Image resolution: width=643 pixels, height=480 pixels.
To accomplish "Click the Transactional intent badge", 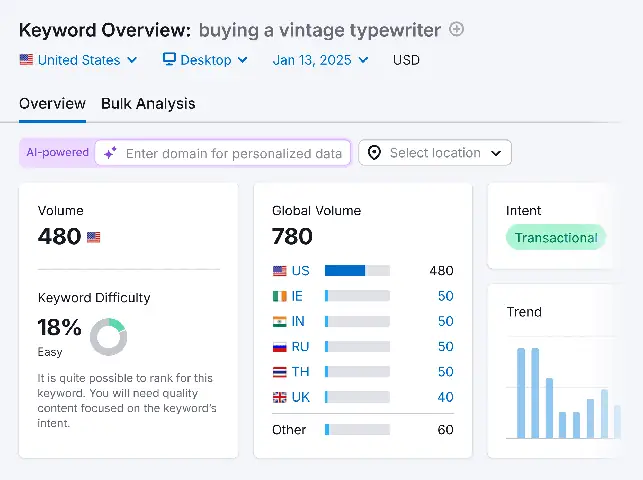I will pos(556,237).
